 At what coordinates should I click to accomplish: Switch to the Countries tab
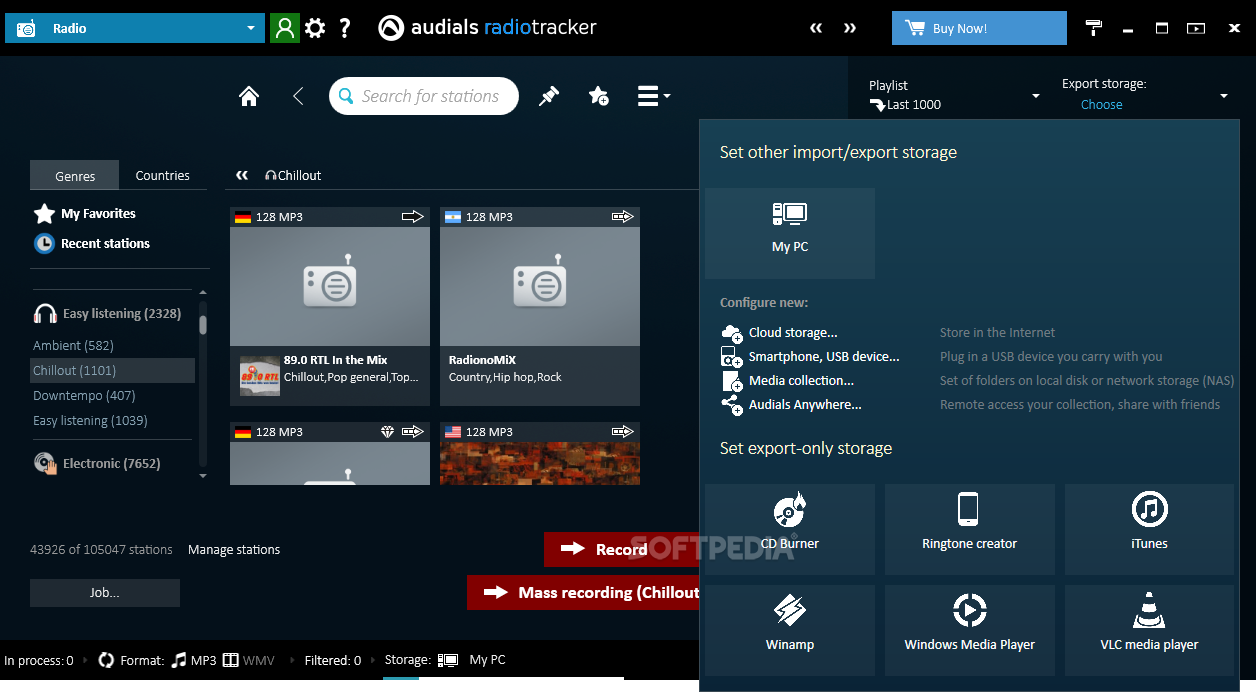[x=163, y=175]
